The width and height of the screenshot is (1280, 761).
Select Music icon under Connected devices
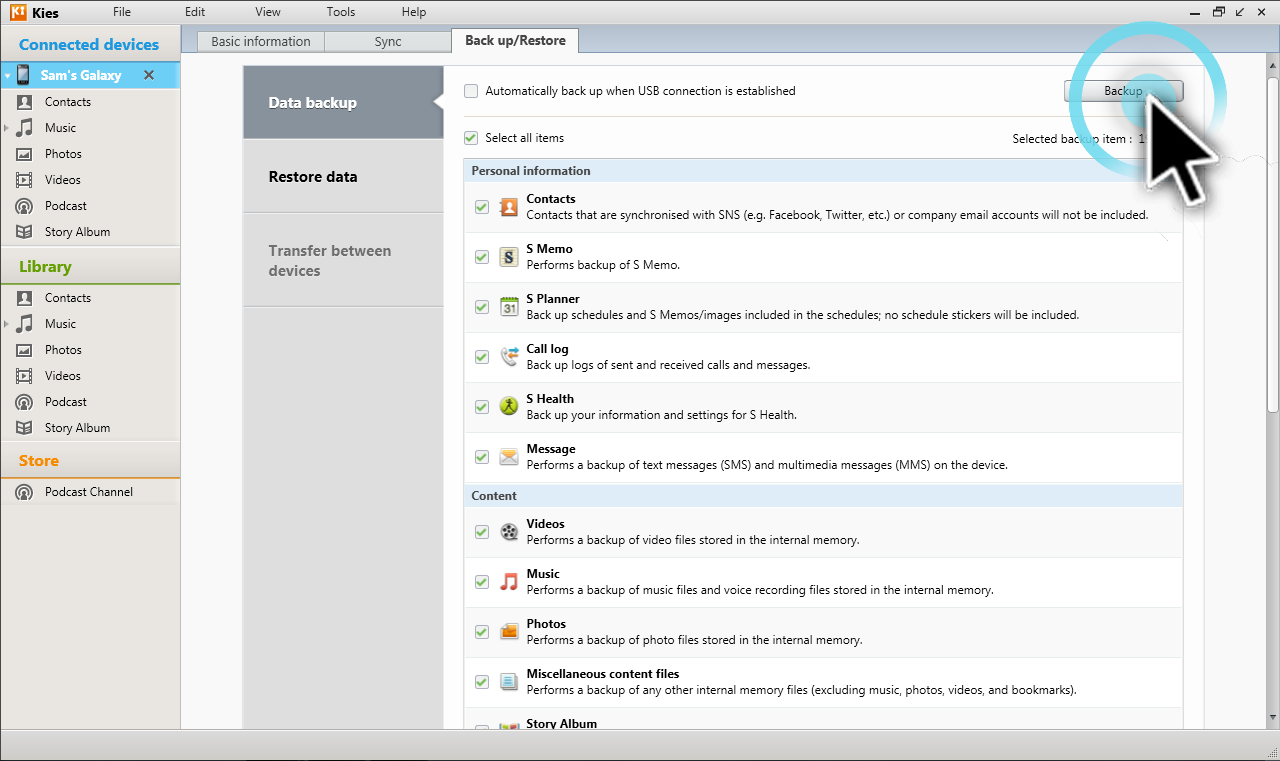(x=25, y=128)
